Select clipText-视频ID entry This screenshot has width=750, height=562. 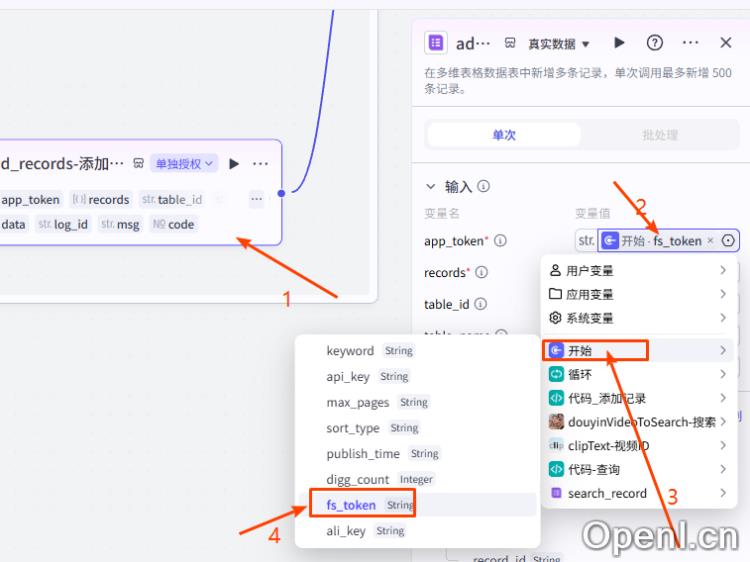coord(637,446)
